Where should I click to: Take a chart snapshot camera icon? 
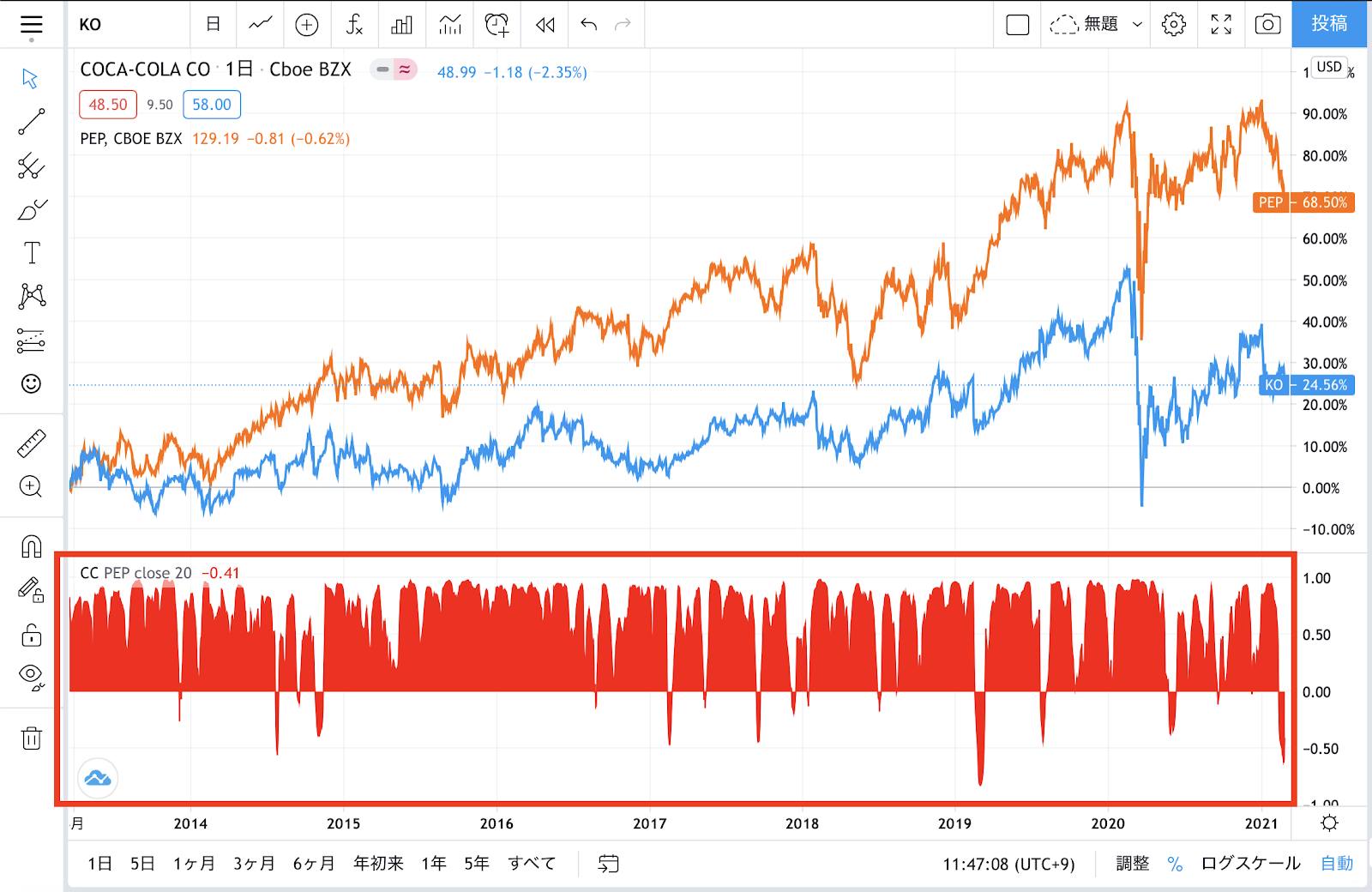[x=1267, y=24]
